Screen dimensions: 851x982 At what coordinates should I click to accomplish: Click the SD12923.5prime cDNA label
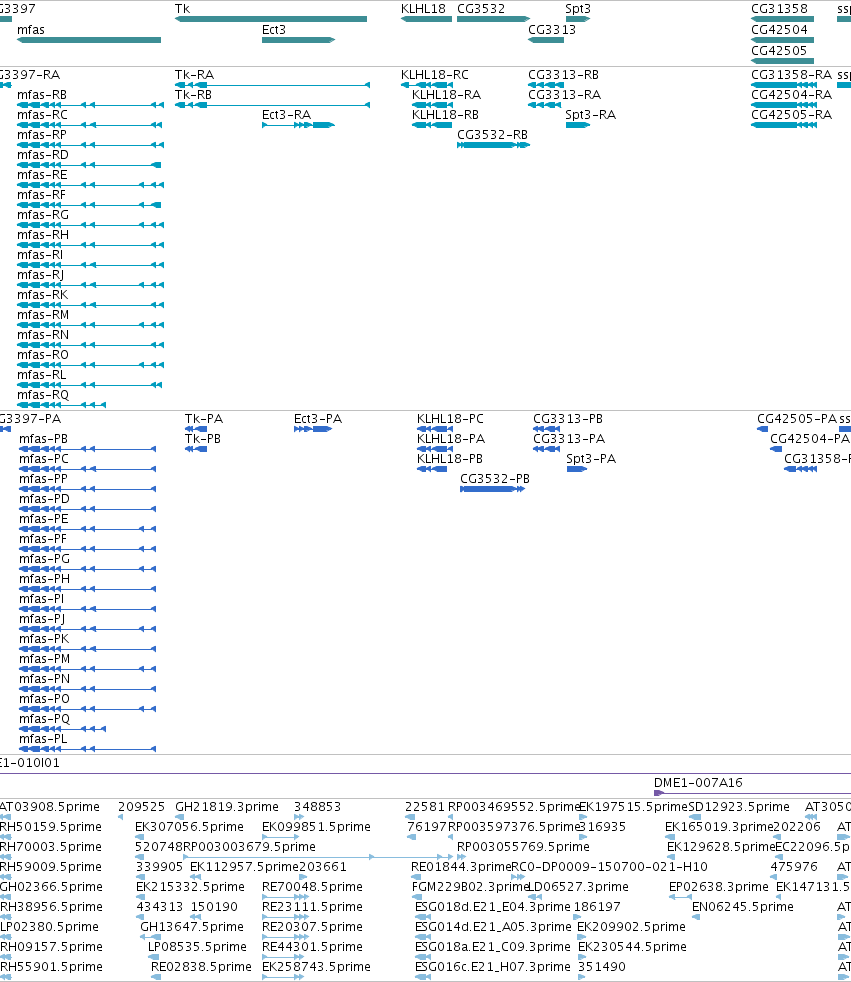click(739, 807)
